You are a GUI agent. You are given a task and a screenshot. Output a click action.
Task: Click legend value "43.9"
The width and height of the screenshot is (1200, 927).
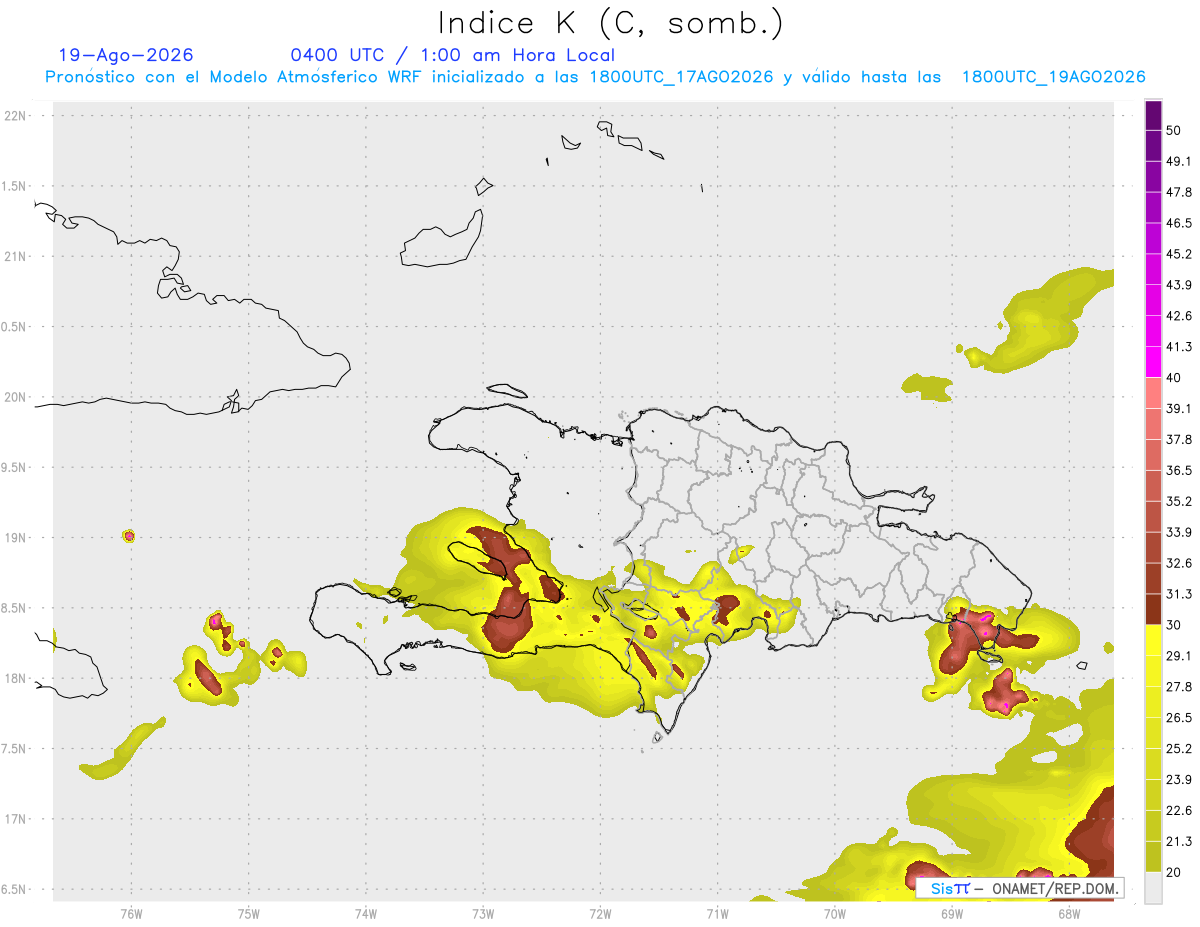coord(1178,285)
